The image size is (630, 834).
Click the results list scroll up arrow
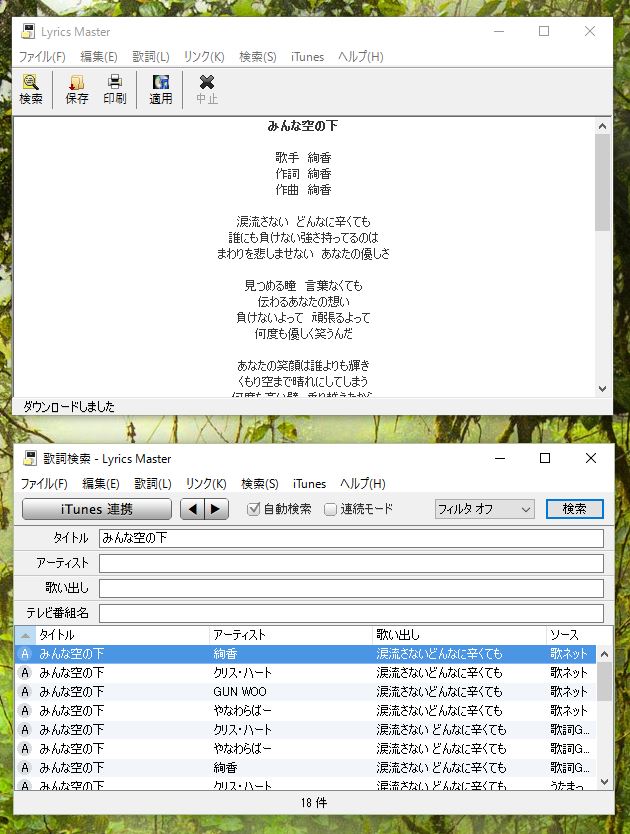(604, 654)
